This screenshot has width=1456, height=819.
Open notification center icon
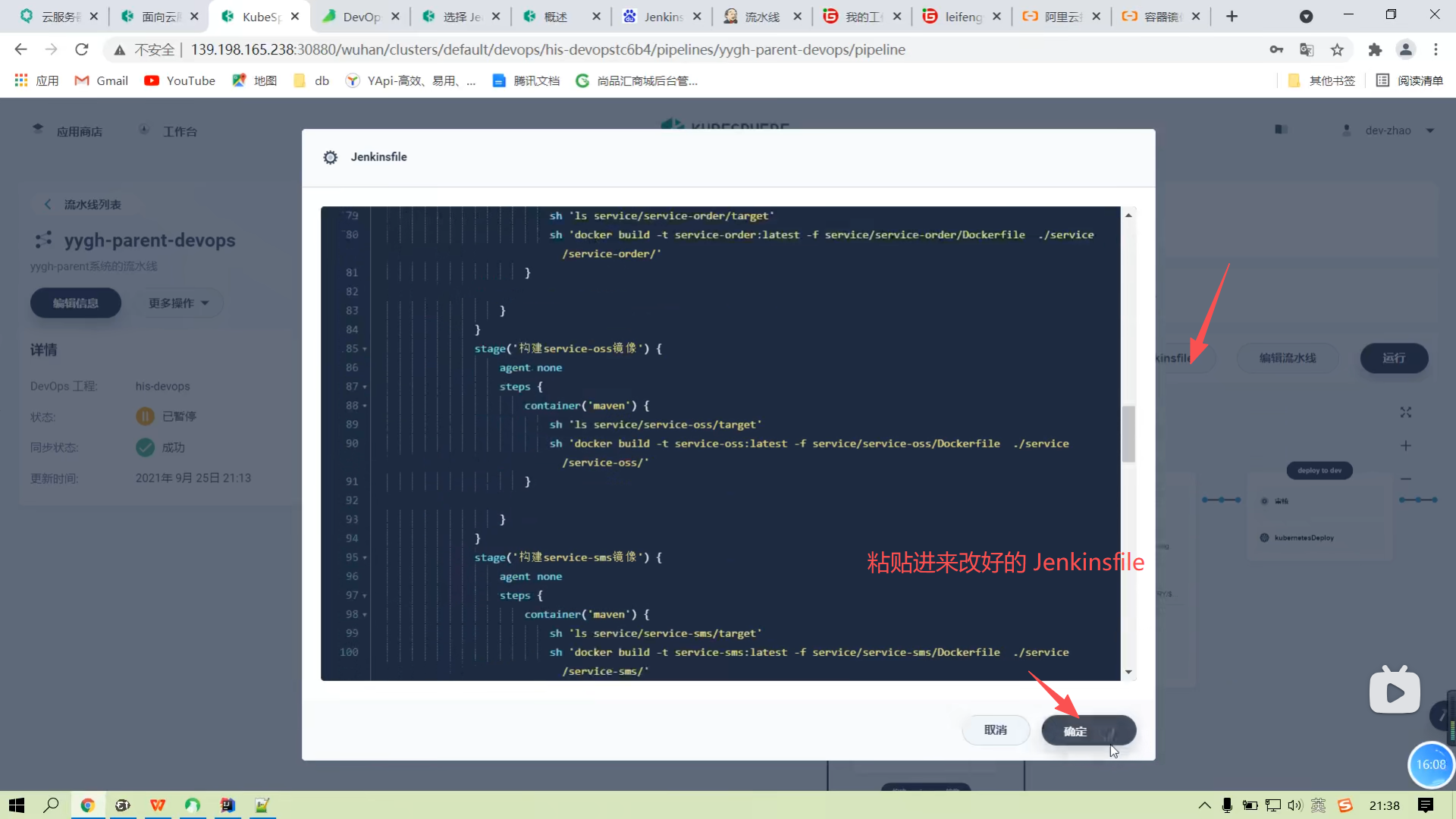pos(1426,805)
